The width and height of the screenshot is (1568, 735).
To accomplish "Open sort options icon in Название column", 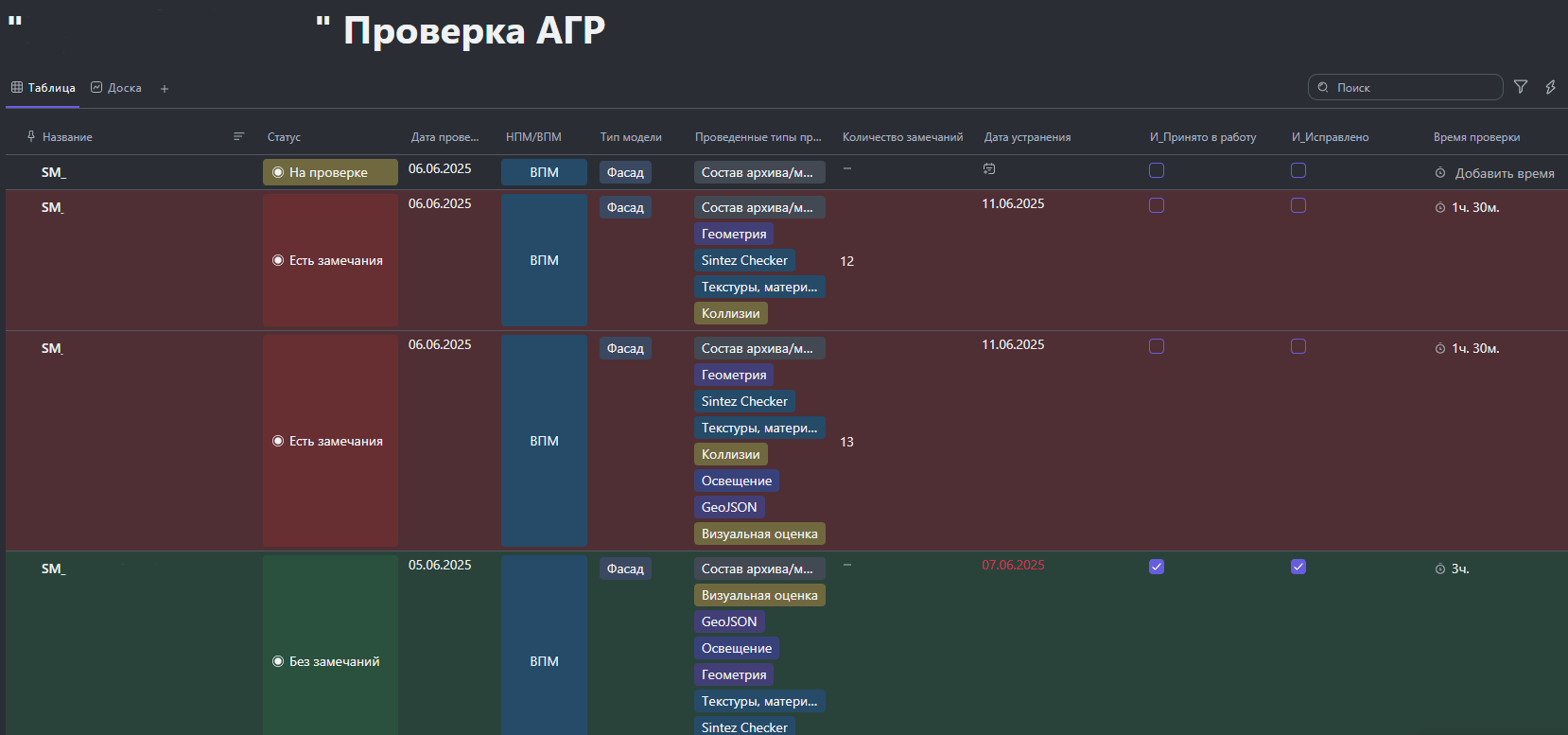I will 238,136.
